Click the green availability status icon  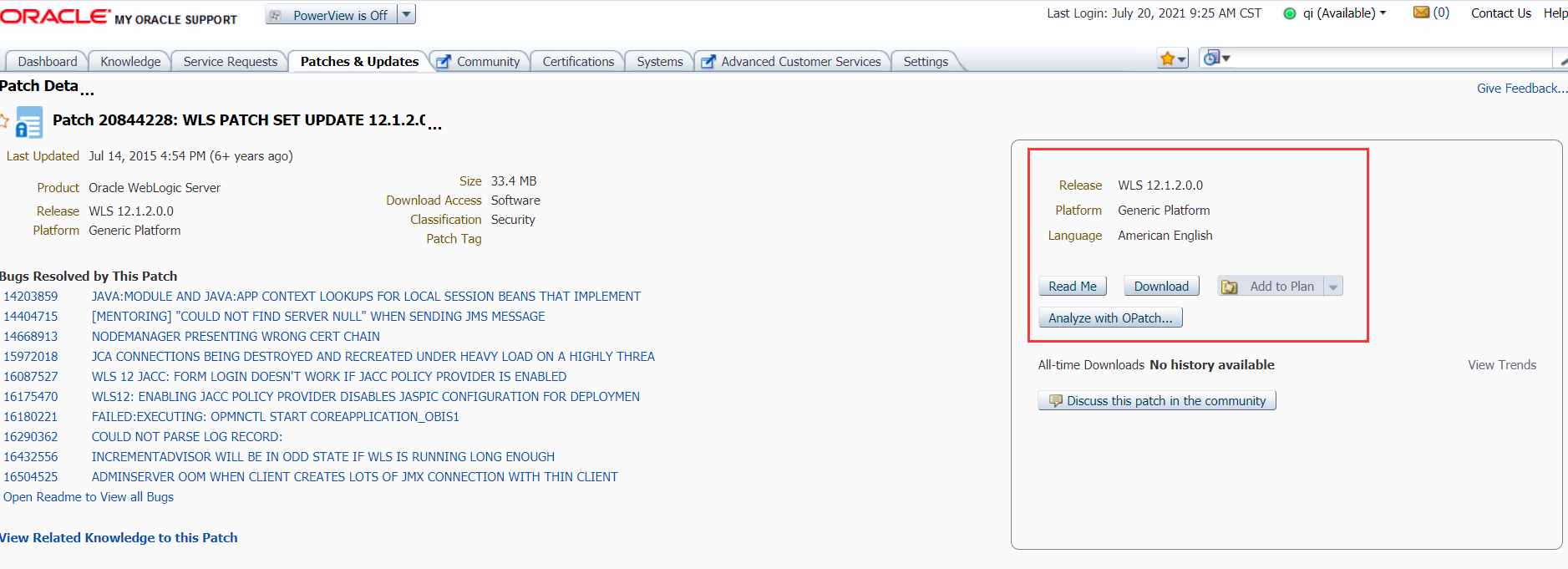pyautogui.click(x=1290, y=13)
